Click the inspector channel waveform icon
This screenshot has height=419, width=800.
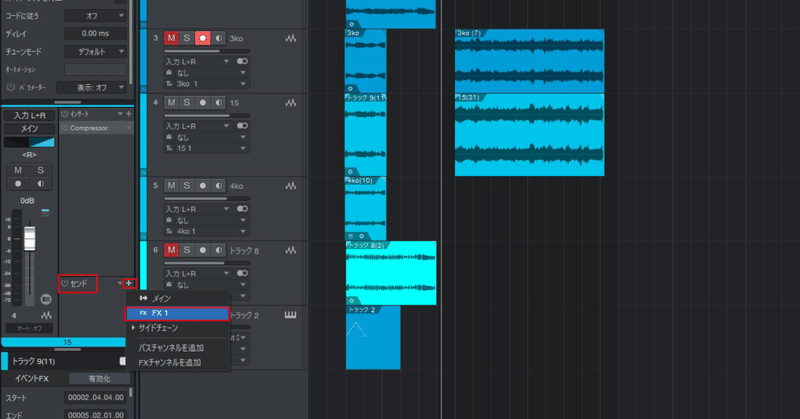click(46, 315)
